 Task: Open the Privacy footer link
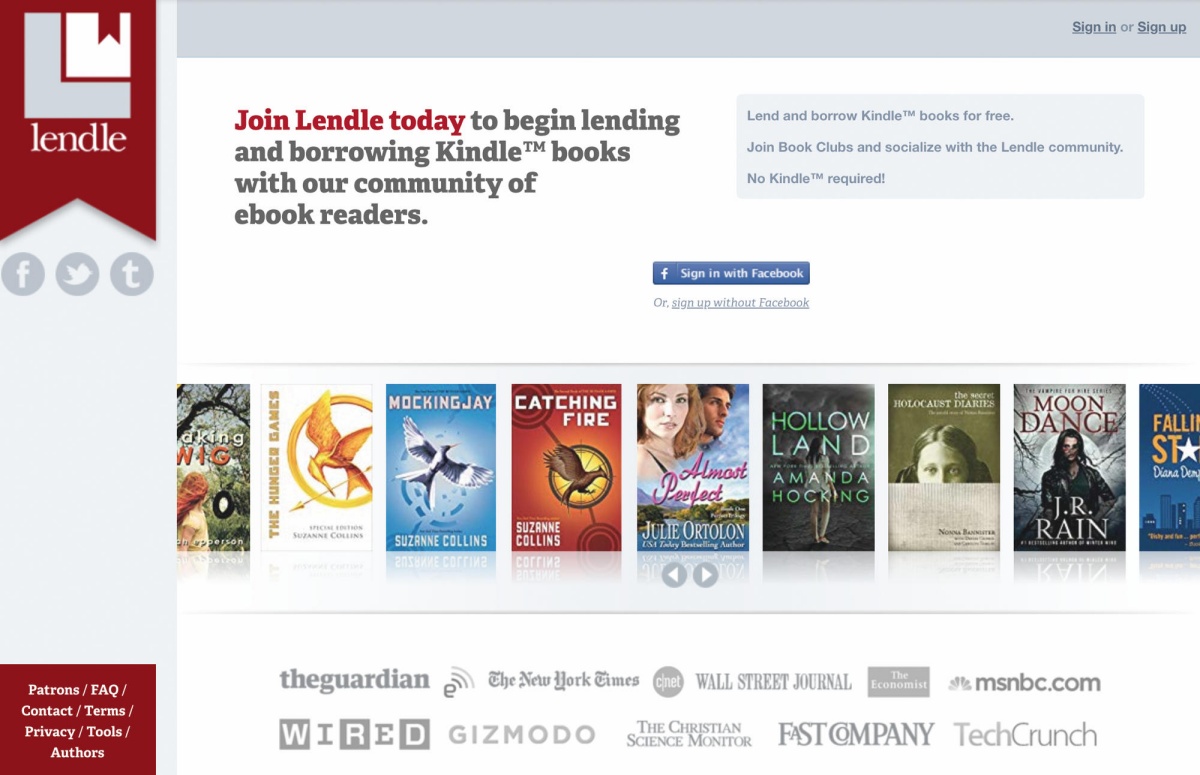(50, 732)
